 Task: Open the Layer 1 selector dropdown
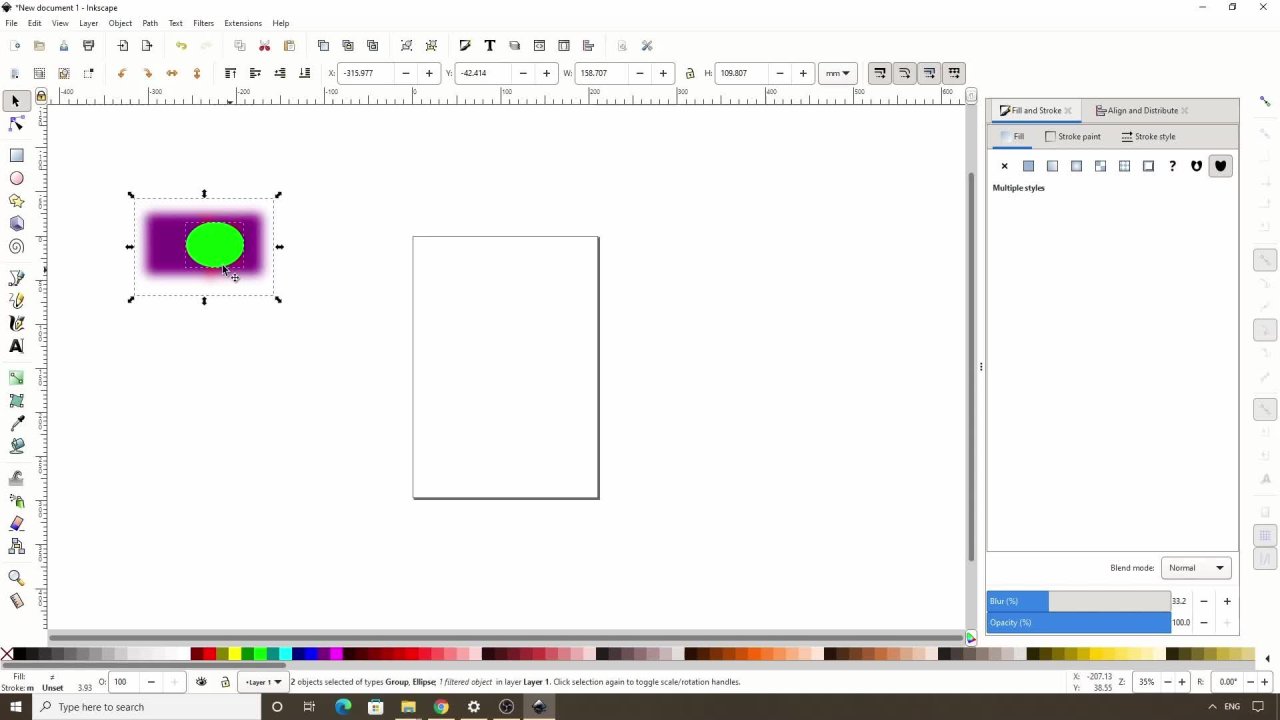(x=264, y=682)
